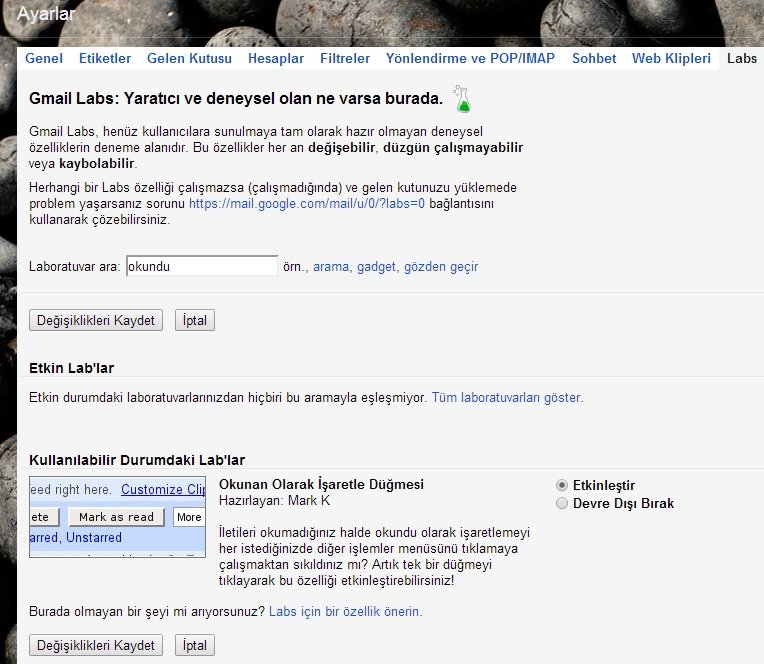The image size is (764, 664).
Task: Click the Laboratuvar ara search field
Action: click(x=202, y=266)
